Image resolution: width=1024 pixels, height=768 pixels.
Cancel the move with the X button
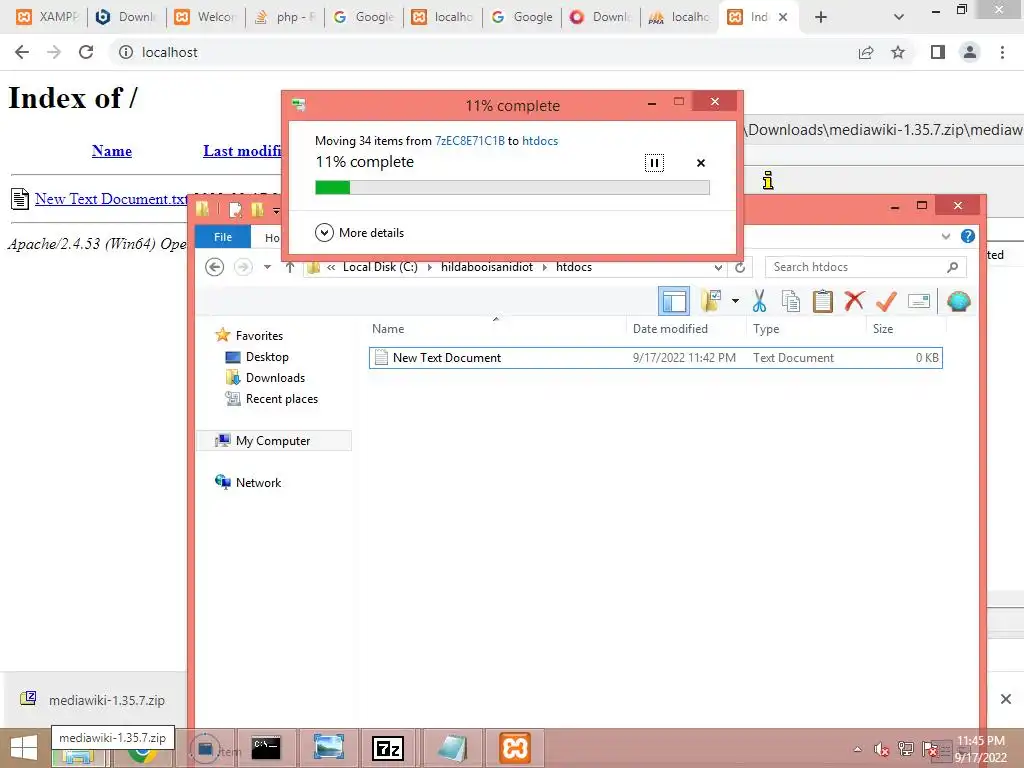(x=701, y=163)
